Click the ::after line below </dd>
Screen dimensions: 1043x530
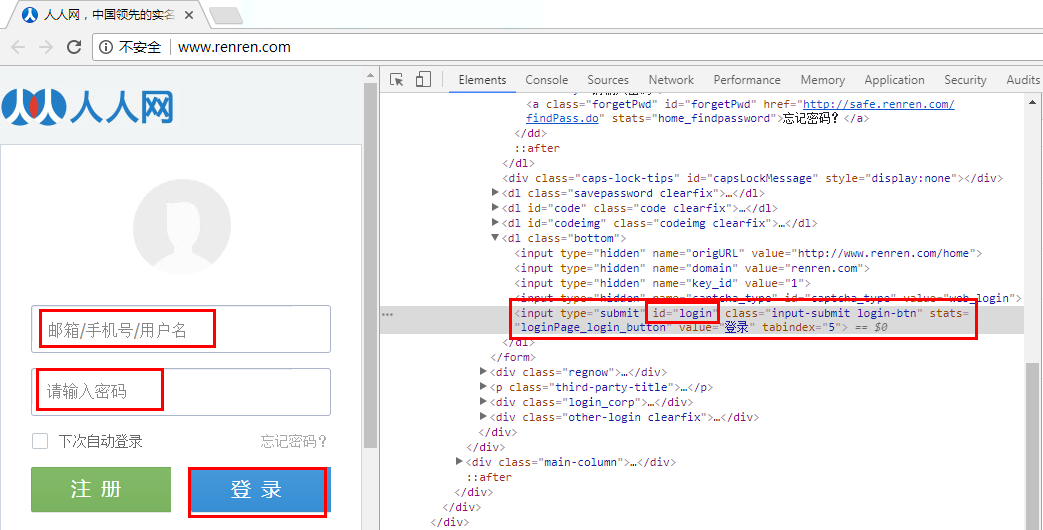pos(537,148)
